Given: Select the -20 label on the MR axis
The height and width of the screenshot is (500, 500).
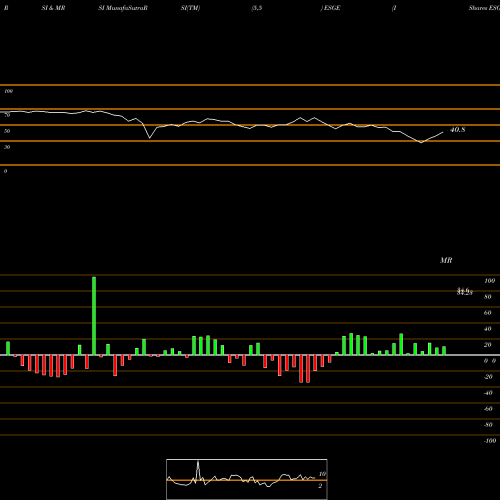Looking at the screenshot, I should click(x=488, y=377).
